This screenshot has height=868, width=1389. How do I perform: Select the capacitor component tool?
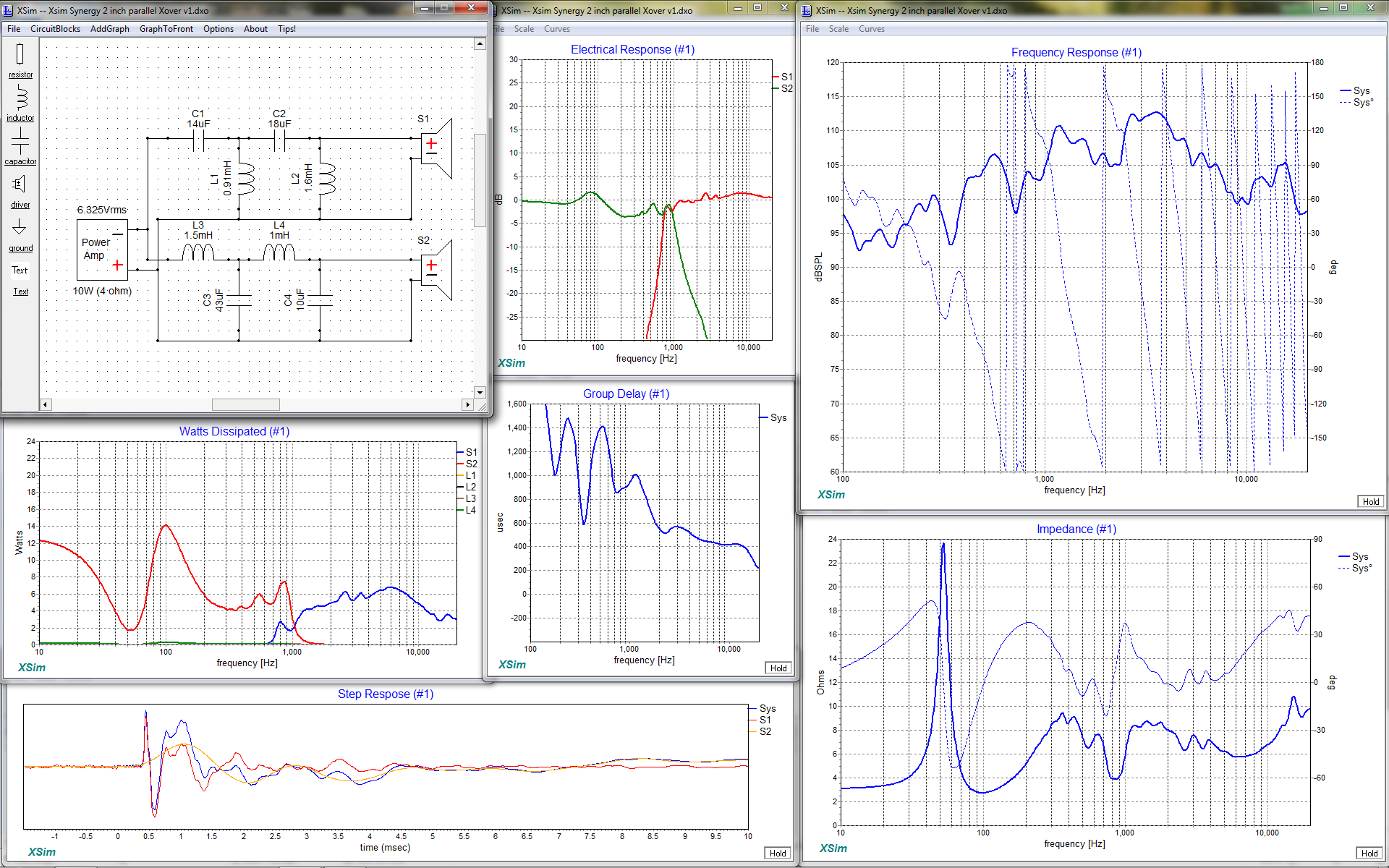[x=20, y=147]
